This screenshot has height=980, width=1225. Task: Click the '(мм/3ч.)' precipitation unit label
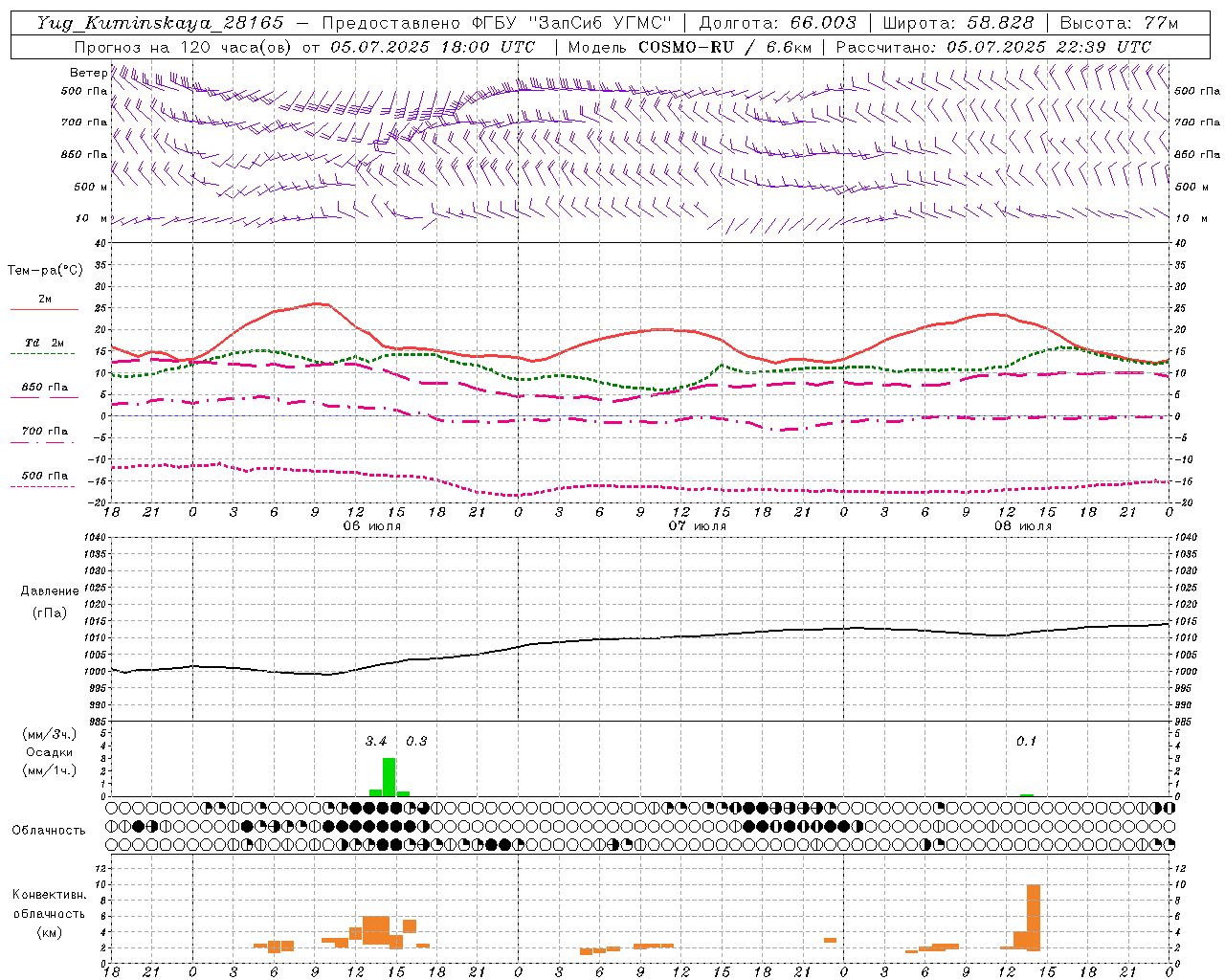(x=49, y=734)
